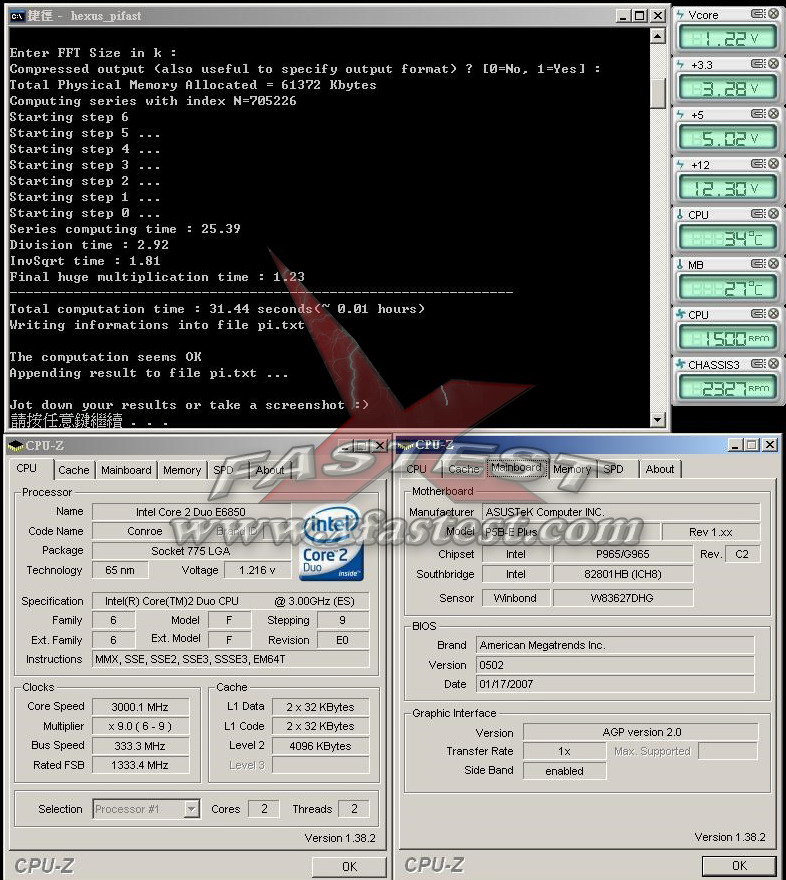Open the settings icon on the Vcore monitor
This screenshot has height=880, width=786.
758,14
